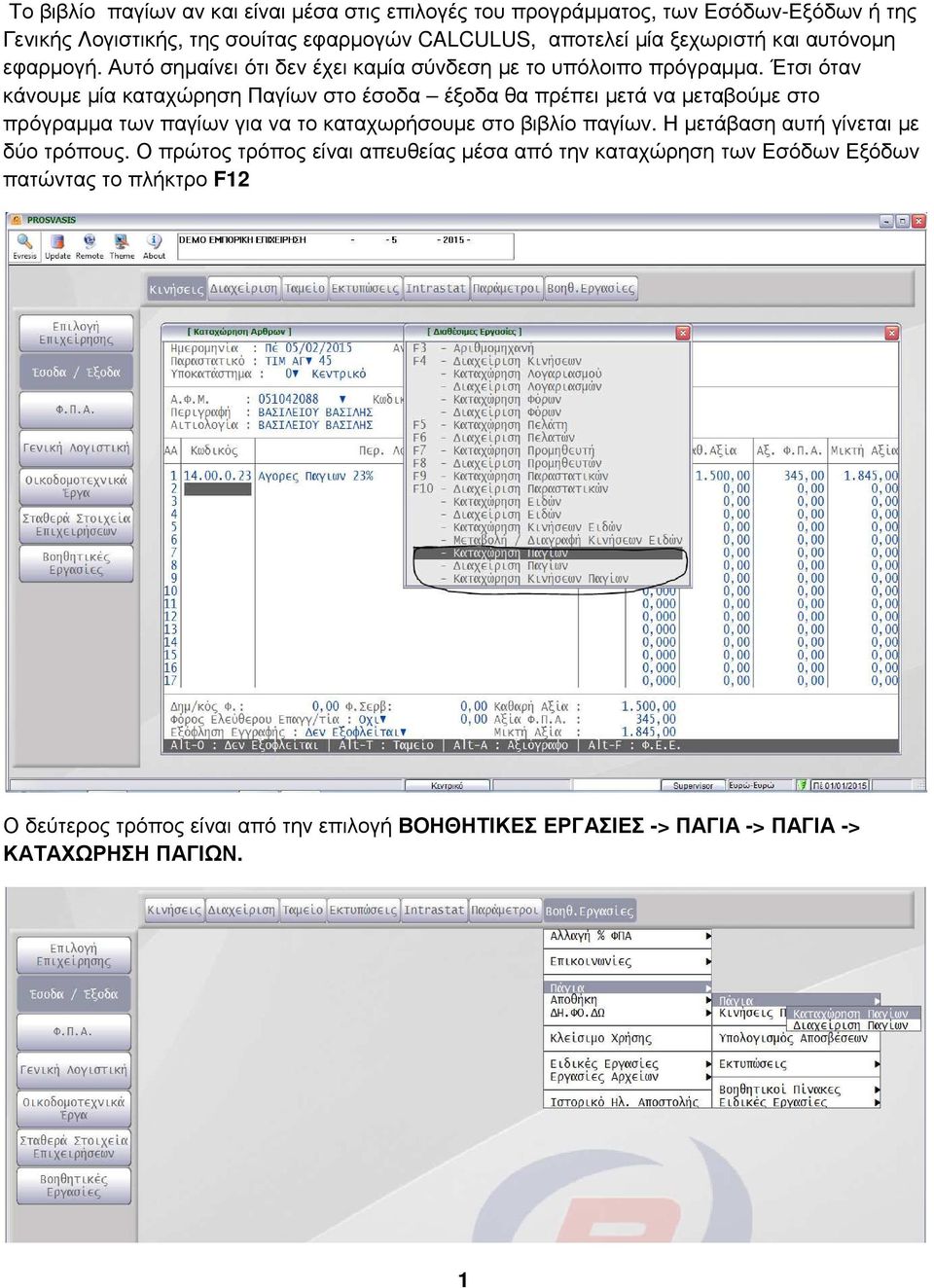Open Εκτυπώσεις tab in the first screenshot
This screenshot has width=934, height=1288.
coord(365,289)
